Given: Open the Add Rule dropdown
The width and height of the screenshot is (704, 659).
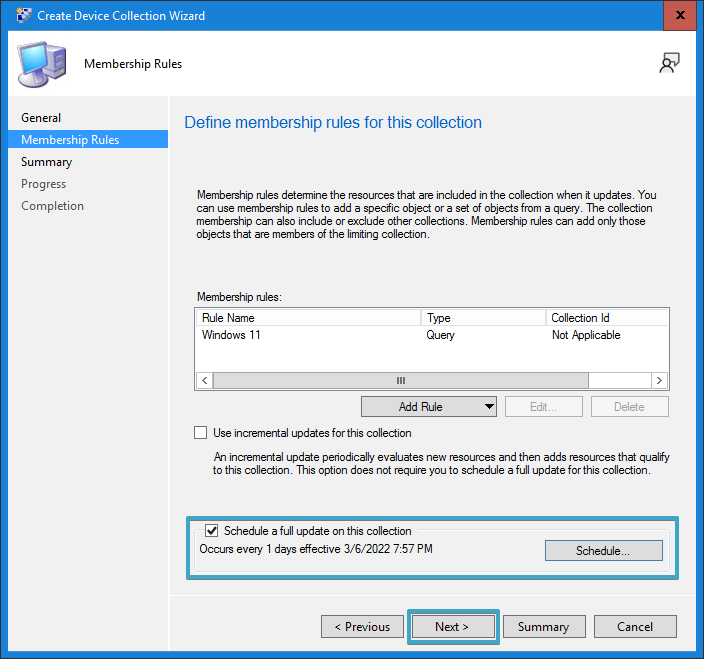Looking at the screenshot, I should tap(429, 407).
